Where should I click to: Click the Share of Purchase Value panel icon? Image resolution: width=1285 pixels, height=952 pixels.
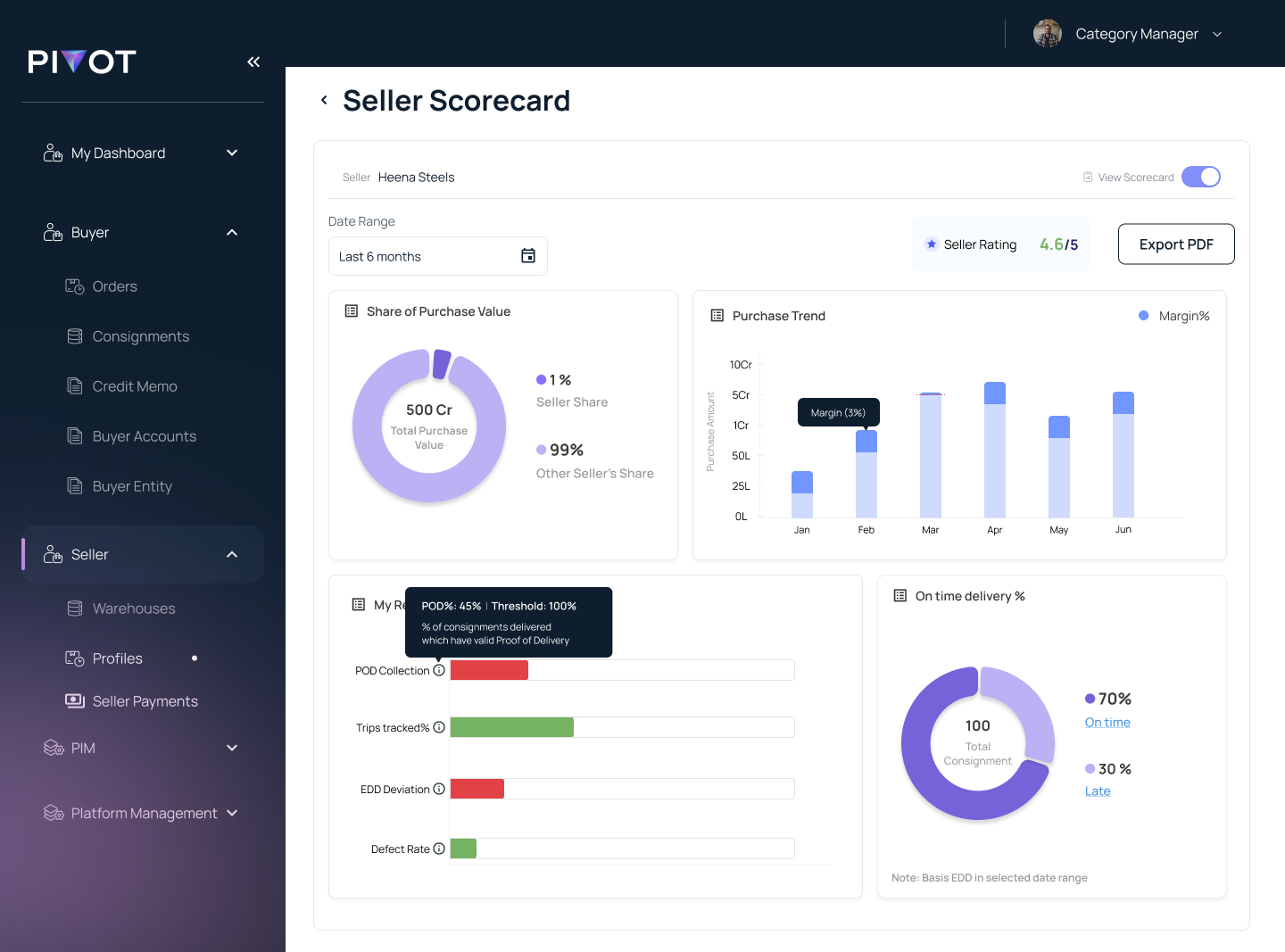352,311
